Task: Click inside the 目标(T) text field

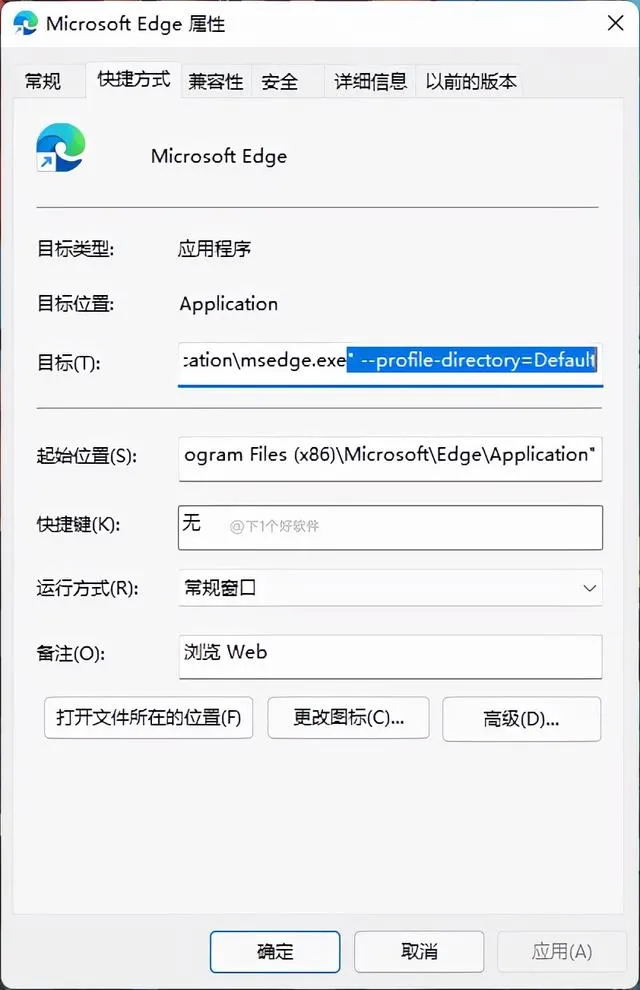Action: [x=390, y=362]
